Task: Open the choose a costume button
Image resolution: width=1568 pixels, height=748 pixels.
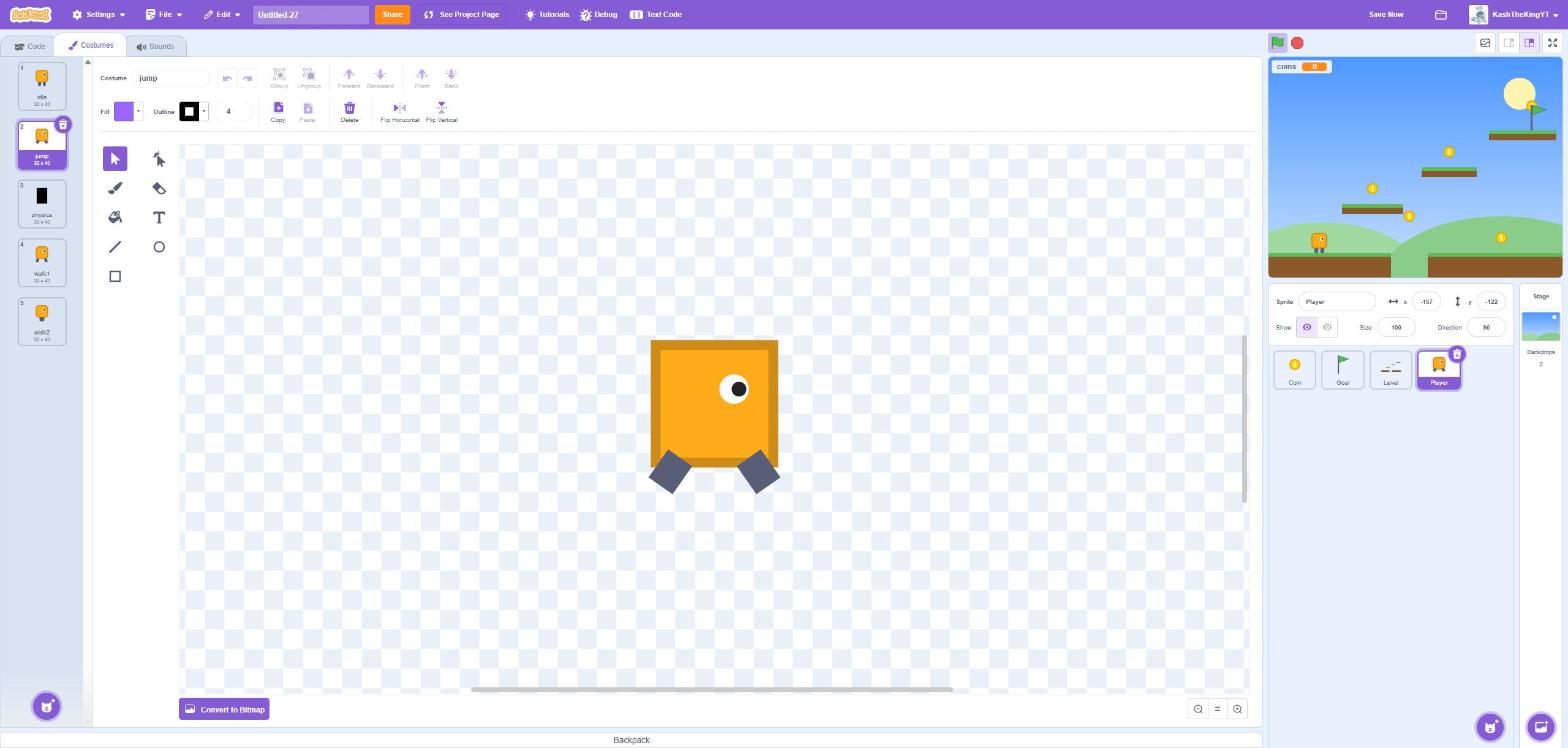Action: (46, 706)
